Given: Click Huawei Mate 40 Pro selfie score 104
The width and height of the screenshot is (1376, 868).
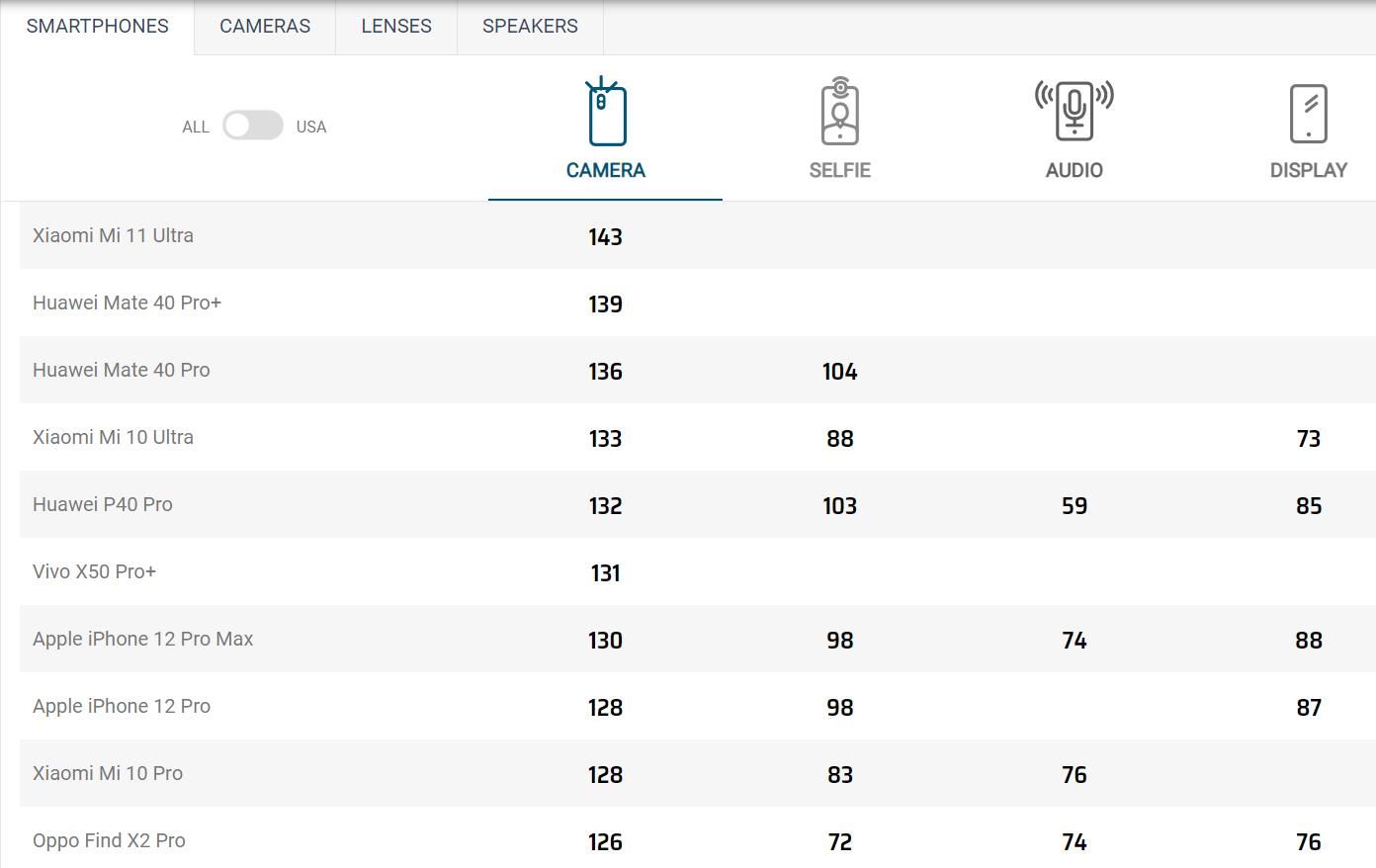Looking at the screenshot, I should coord(839,372).
